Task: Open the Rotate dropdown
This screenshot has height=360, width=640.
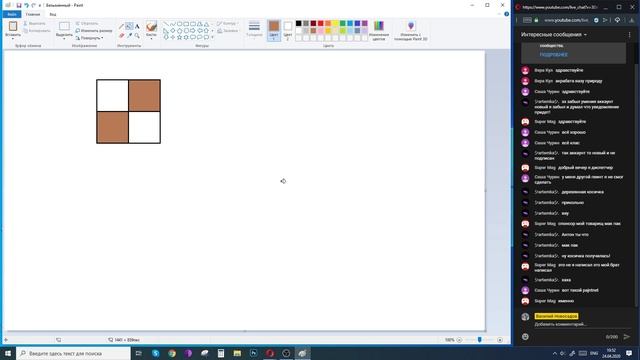Action: point(90,38)
